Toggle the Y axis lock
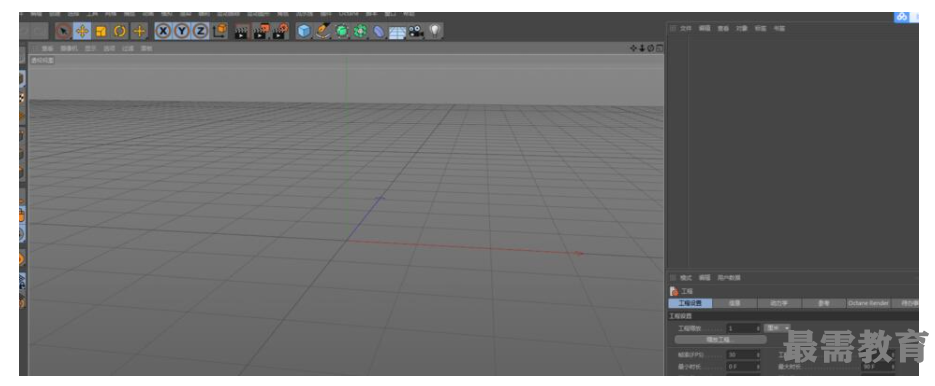Image resolution: width=935 pixels, height=386 pixels. click(x=182, y=31)
